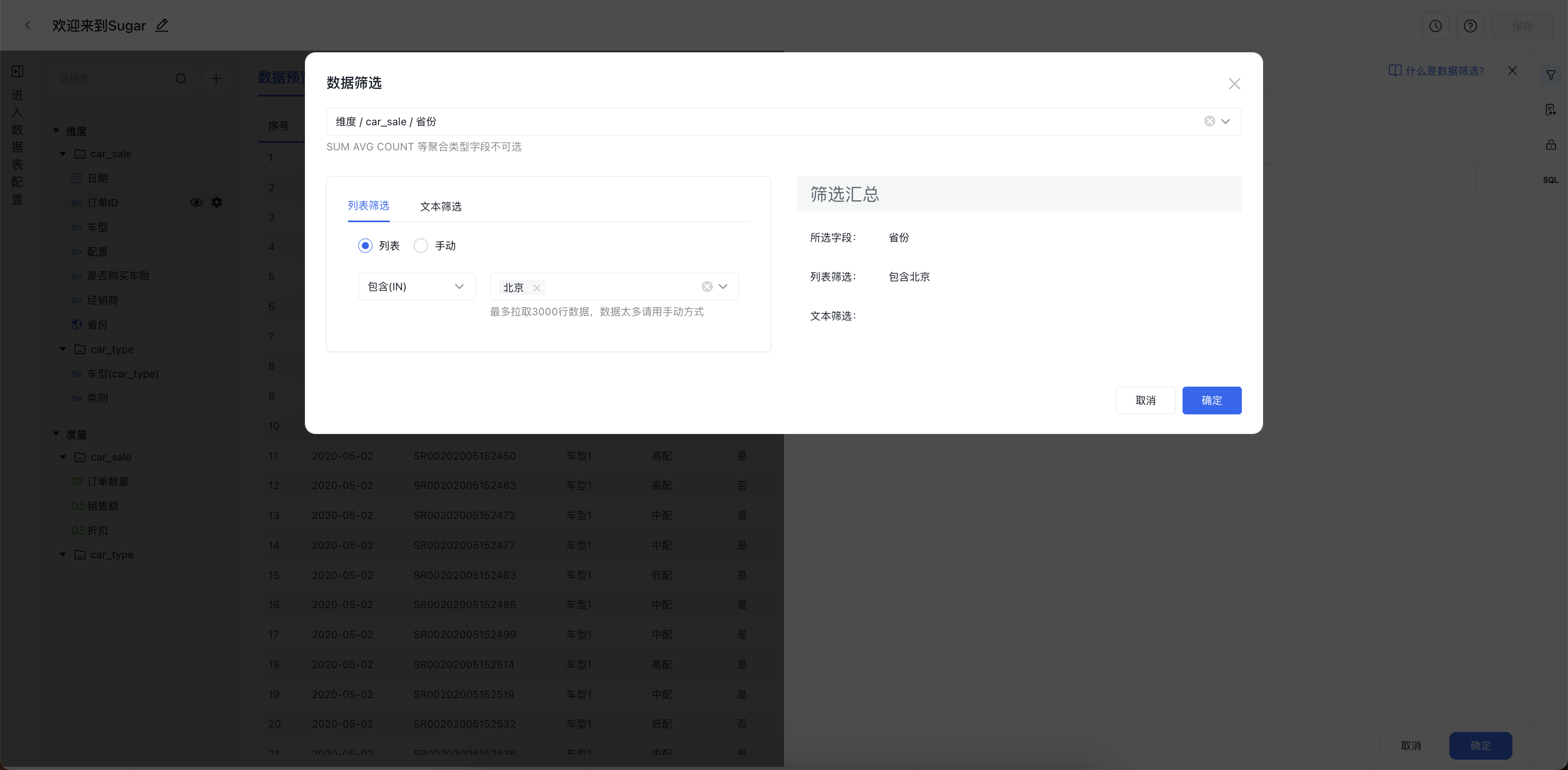Select the 销售额 measure

[x=102, y=505]
